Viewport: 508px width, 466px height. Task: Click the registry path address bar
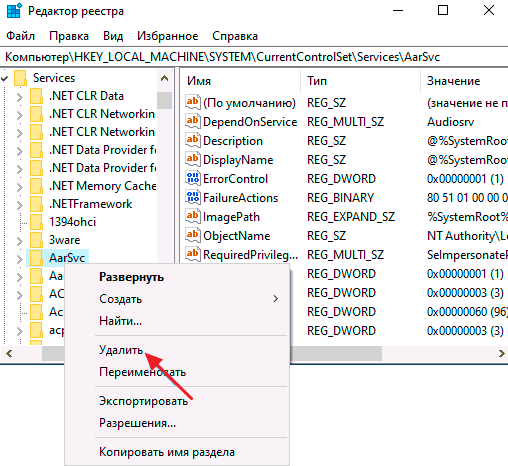pos(254,57)
